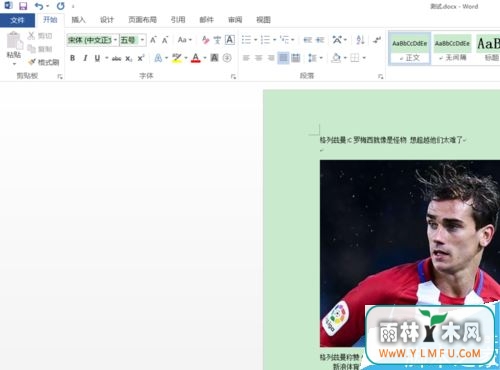
Task: Toggle the Justify alignment icon
Action: [283, 58]
